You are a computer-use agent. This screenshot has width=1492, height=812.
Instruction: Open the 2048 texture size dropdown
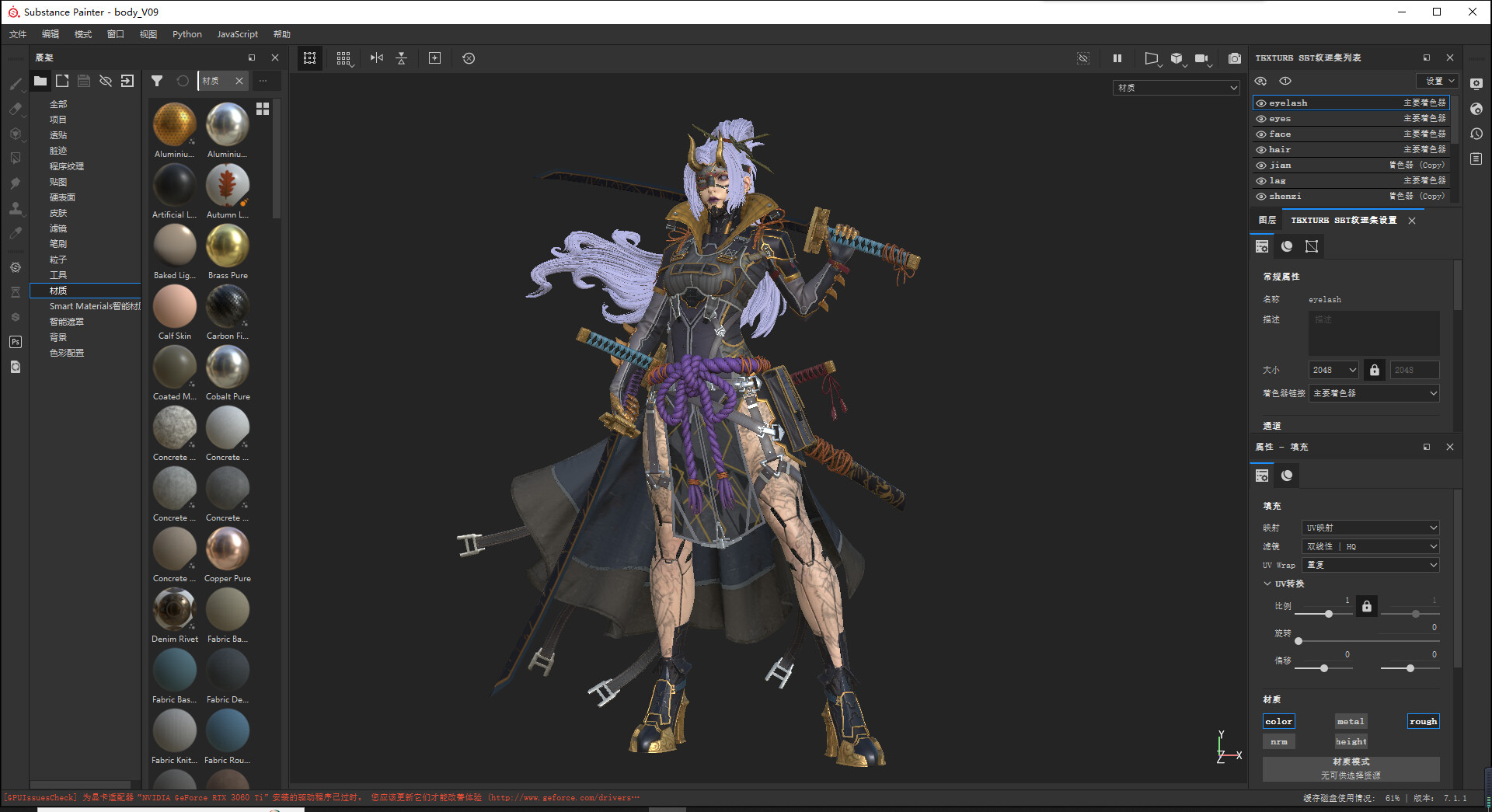click(x=1333, y=370)
